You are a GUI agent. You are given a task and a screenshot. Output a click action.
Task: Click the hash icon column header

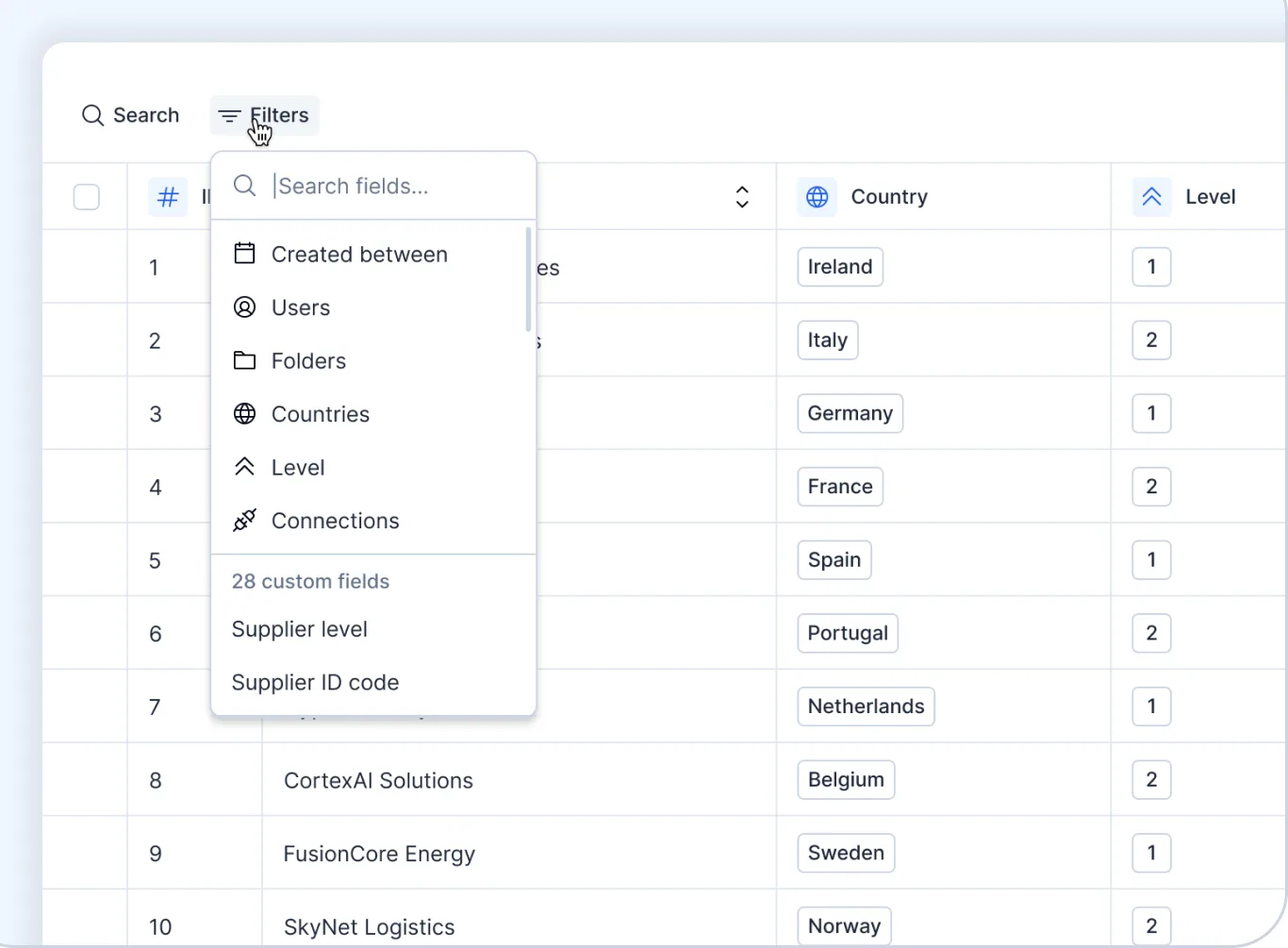[168, 197]
